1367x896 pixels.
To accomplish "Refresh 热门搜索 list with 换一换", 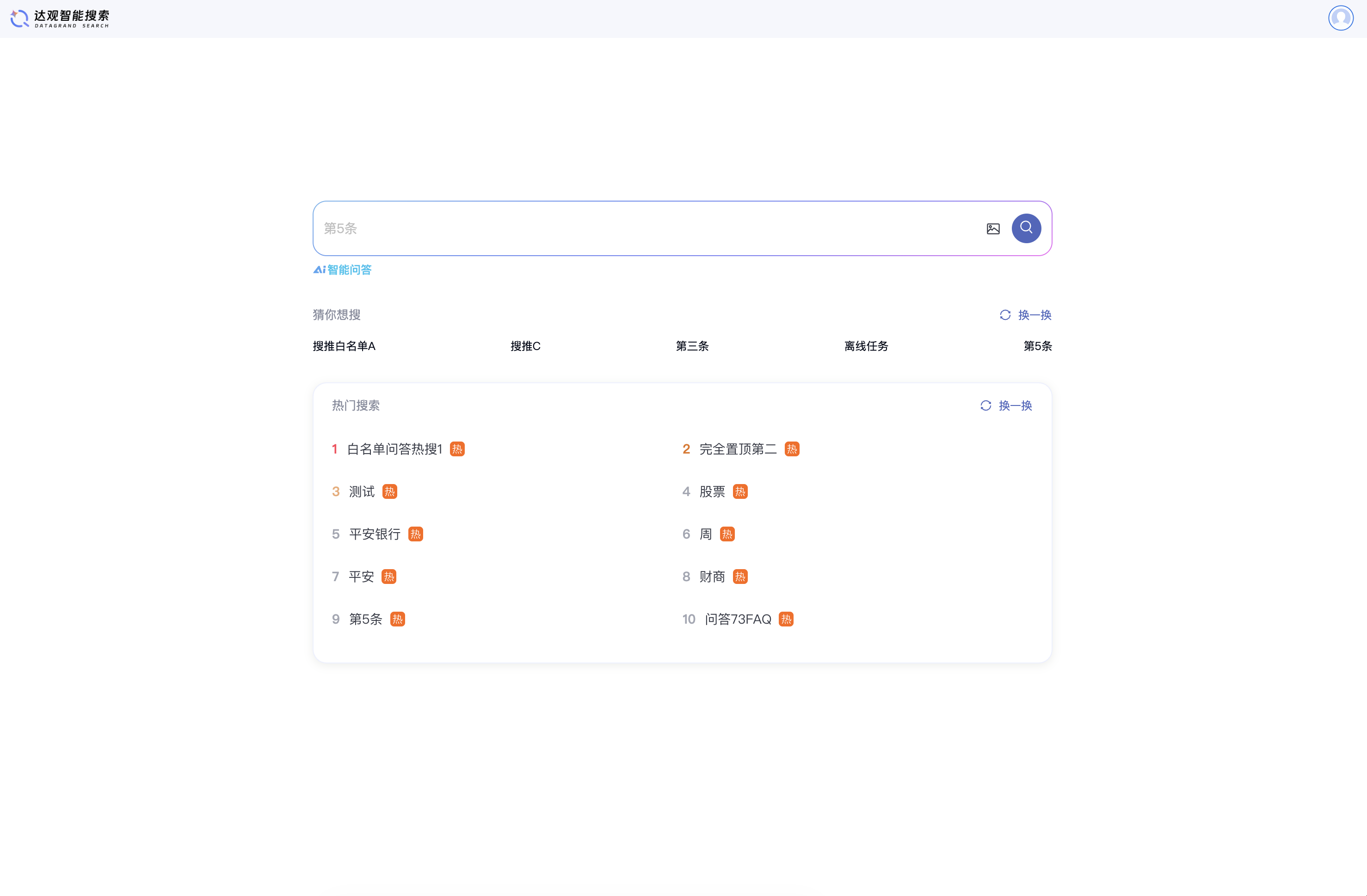I will (1006, 405).
